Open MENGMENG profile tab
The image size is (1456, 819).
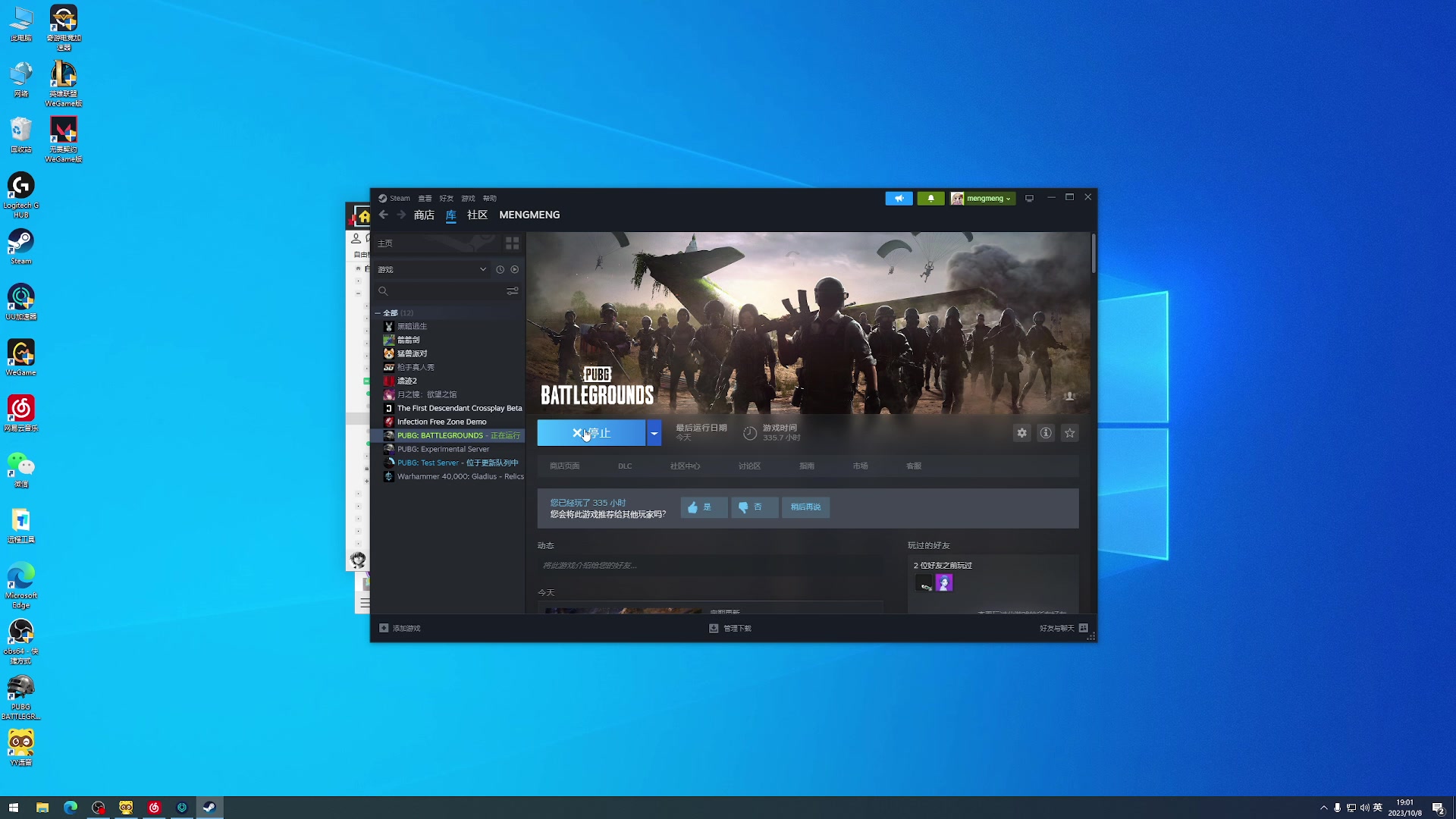point(529,215)
